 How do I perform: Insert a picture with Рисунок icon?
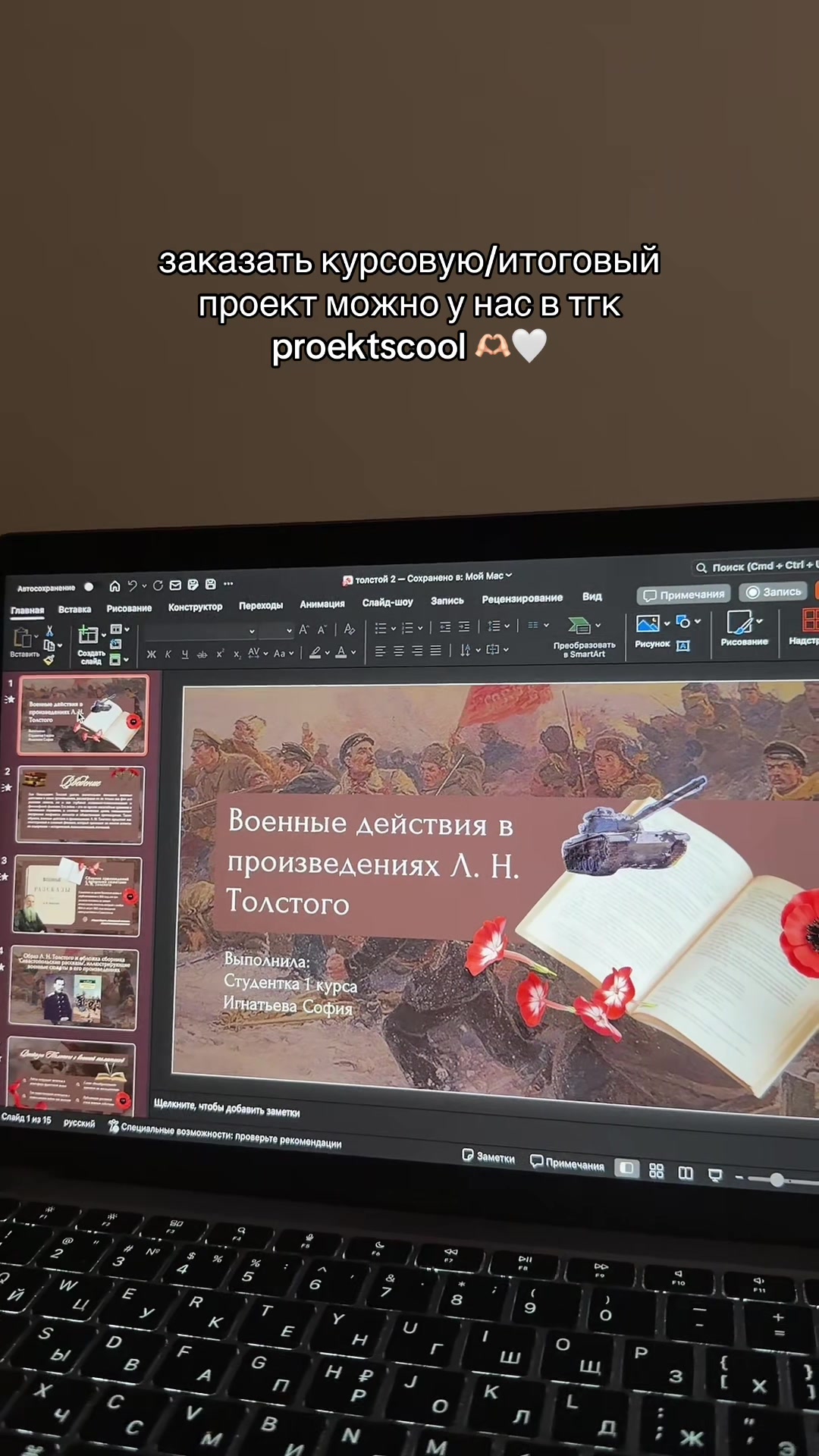[x=648, y=623]
